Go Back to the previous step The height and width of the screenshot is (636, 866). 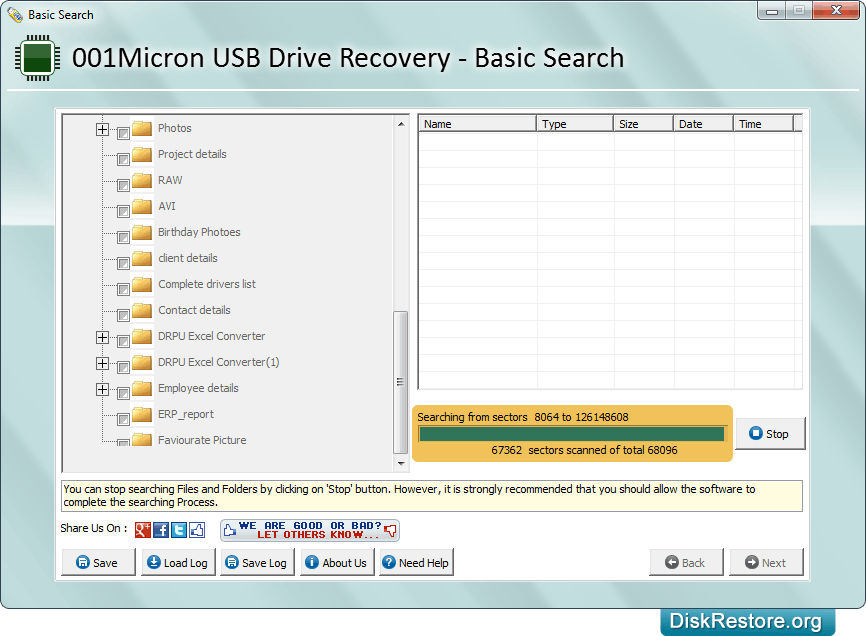[x=686, y=563]
